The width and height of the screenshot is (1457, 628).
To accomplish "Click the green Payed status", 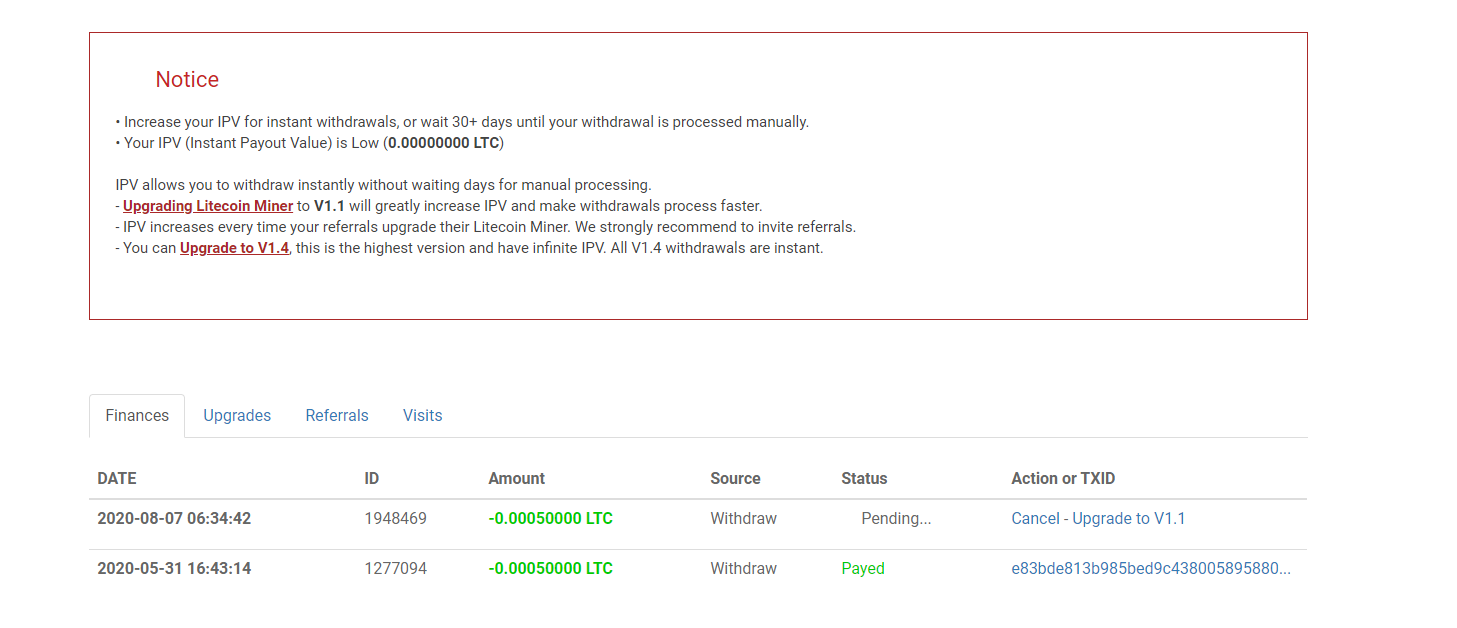I will tap(863, 569).
